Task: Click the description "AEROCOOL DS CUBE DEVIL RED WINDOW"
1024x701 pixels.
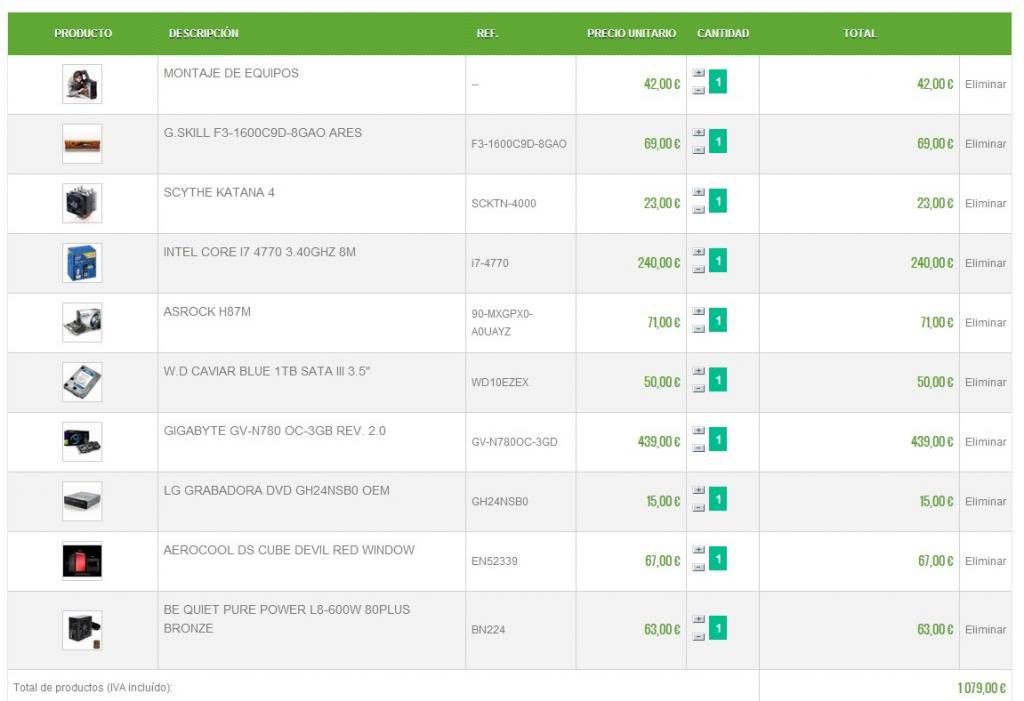Action: pos(289,550)
